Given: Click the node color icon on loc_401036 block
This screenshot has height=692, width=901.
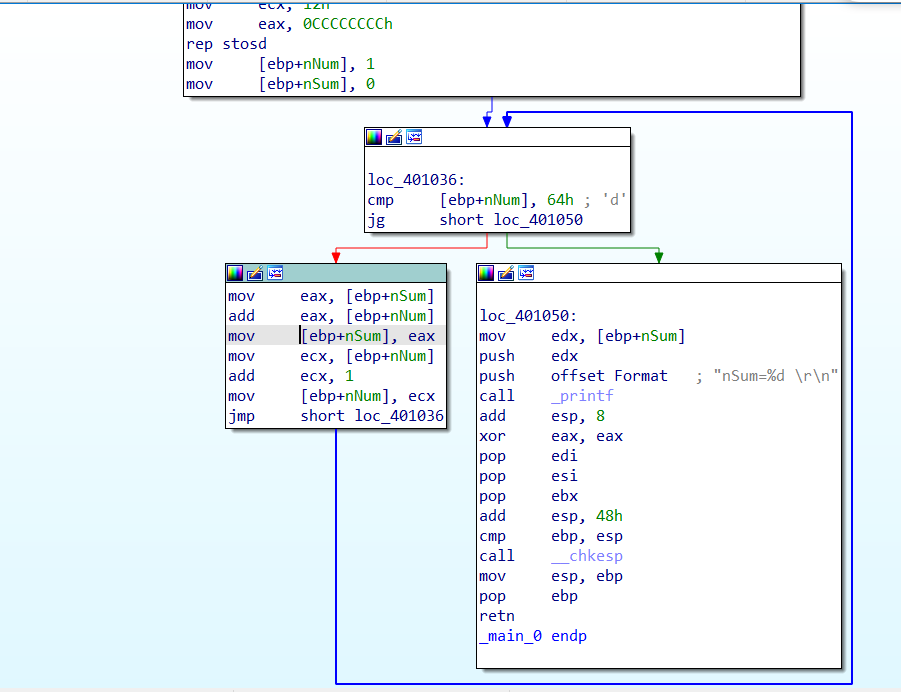Looking at the screenshot, I should coord(374,137).
